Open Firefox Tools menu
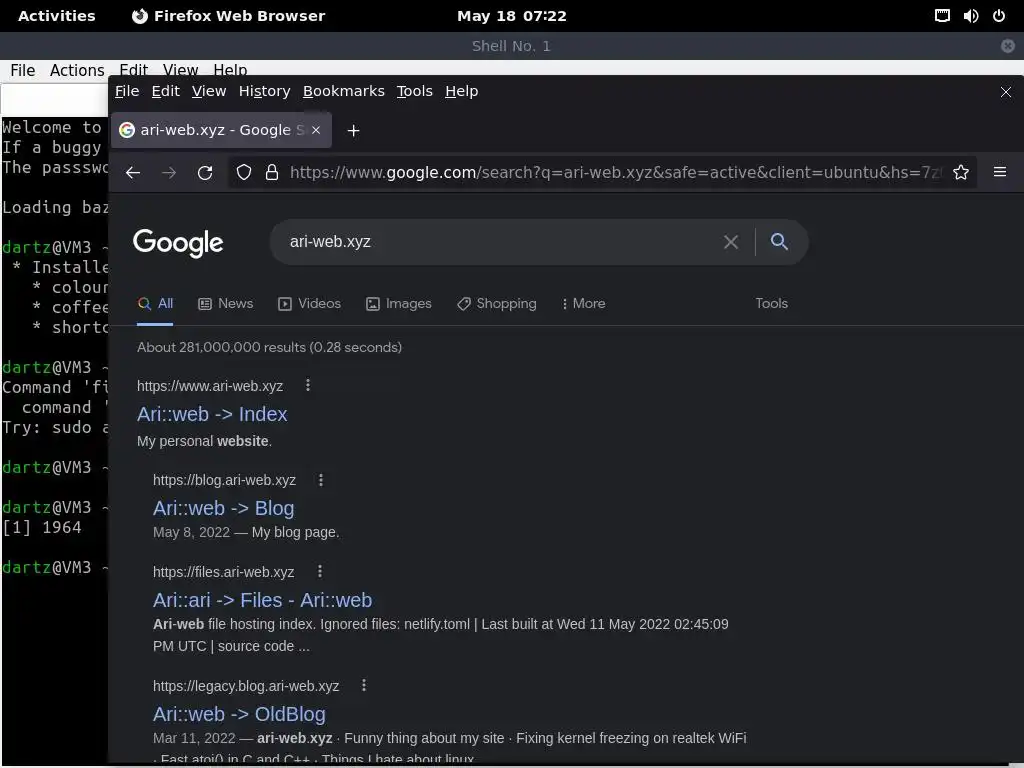The width and height of the screenshot is (1024, 768). 415,91
